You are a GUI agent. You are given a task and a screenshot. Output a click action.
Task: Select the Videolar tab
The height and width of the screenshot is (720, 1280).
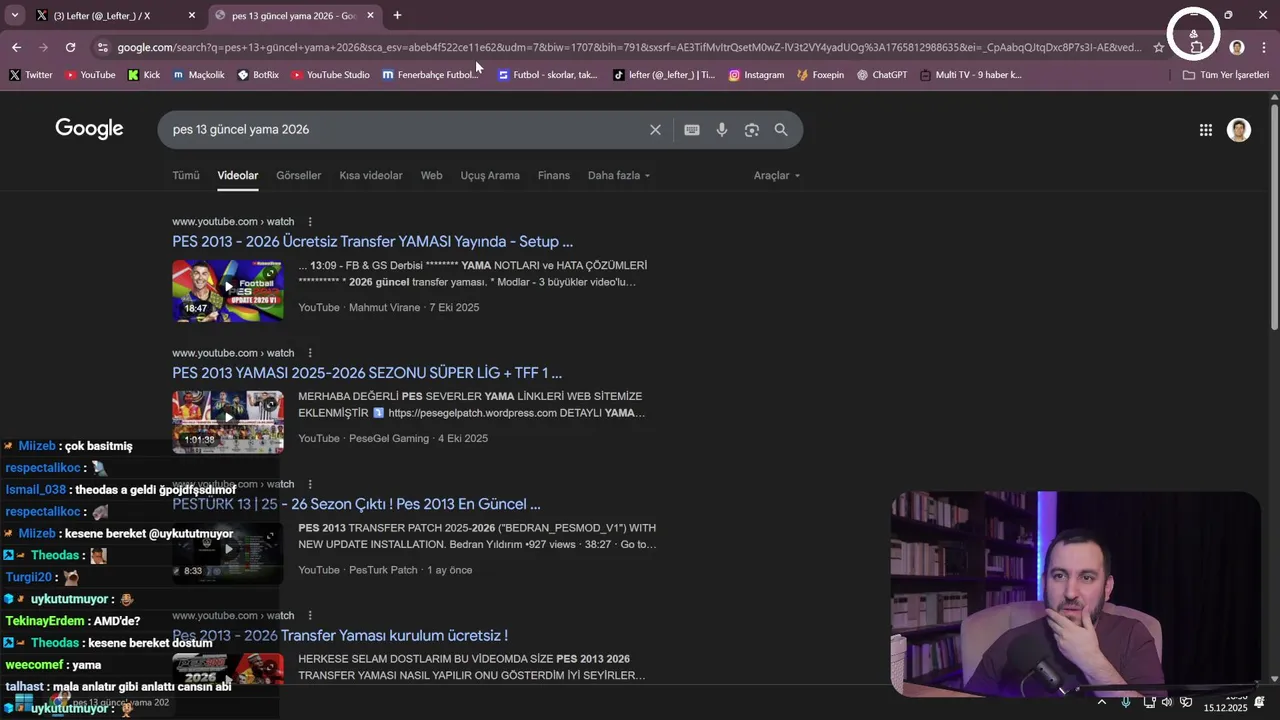[x=238, y=175]
